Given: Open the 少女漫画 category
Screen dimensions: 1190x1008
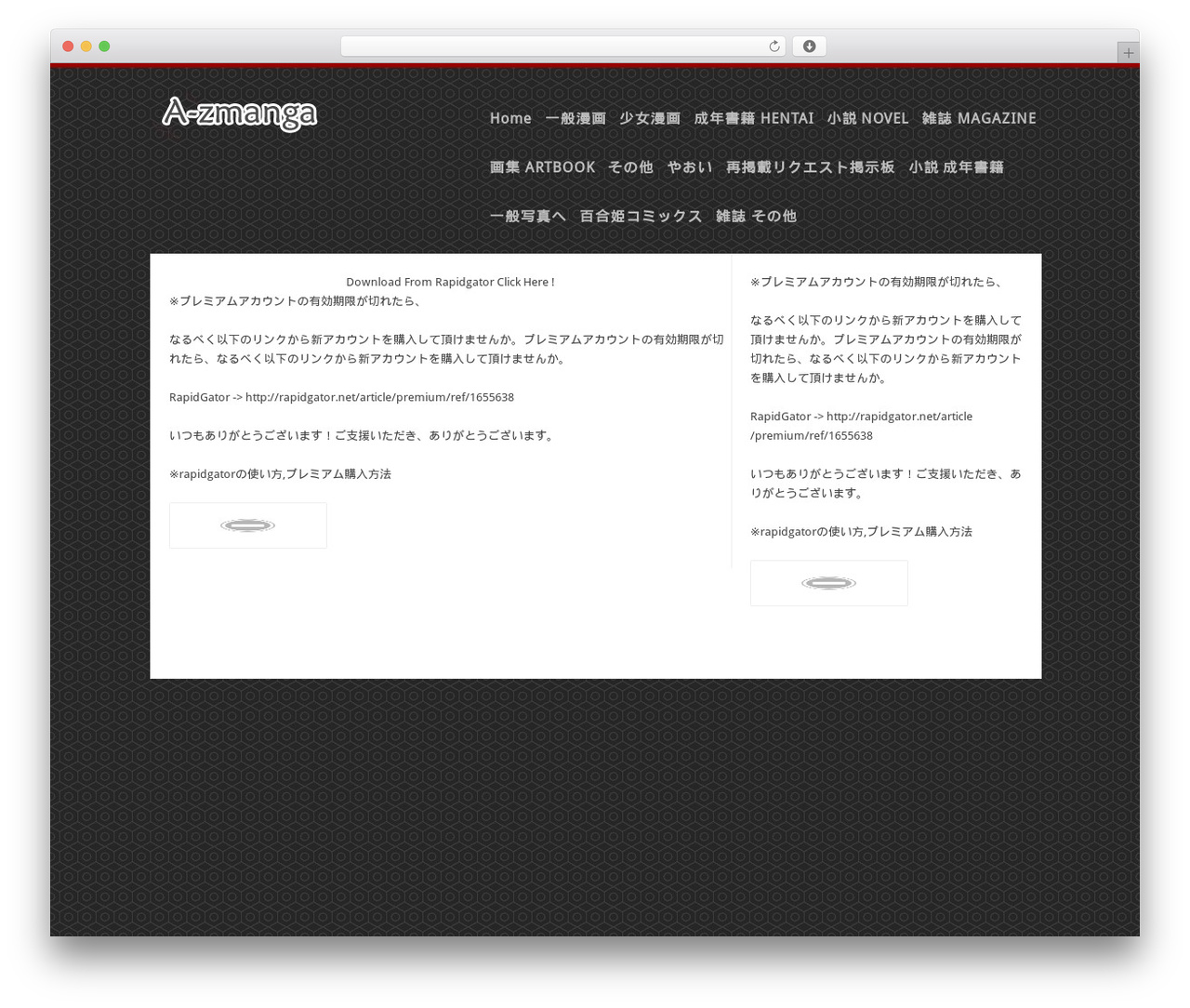Looking at the screenshot, I should pos(650,118).
